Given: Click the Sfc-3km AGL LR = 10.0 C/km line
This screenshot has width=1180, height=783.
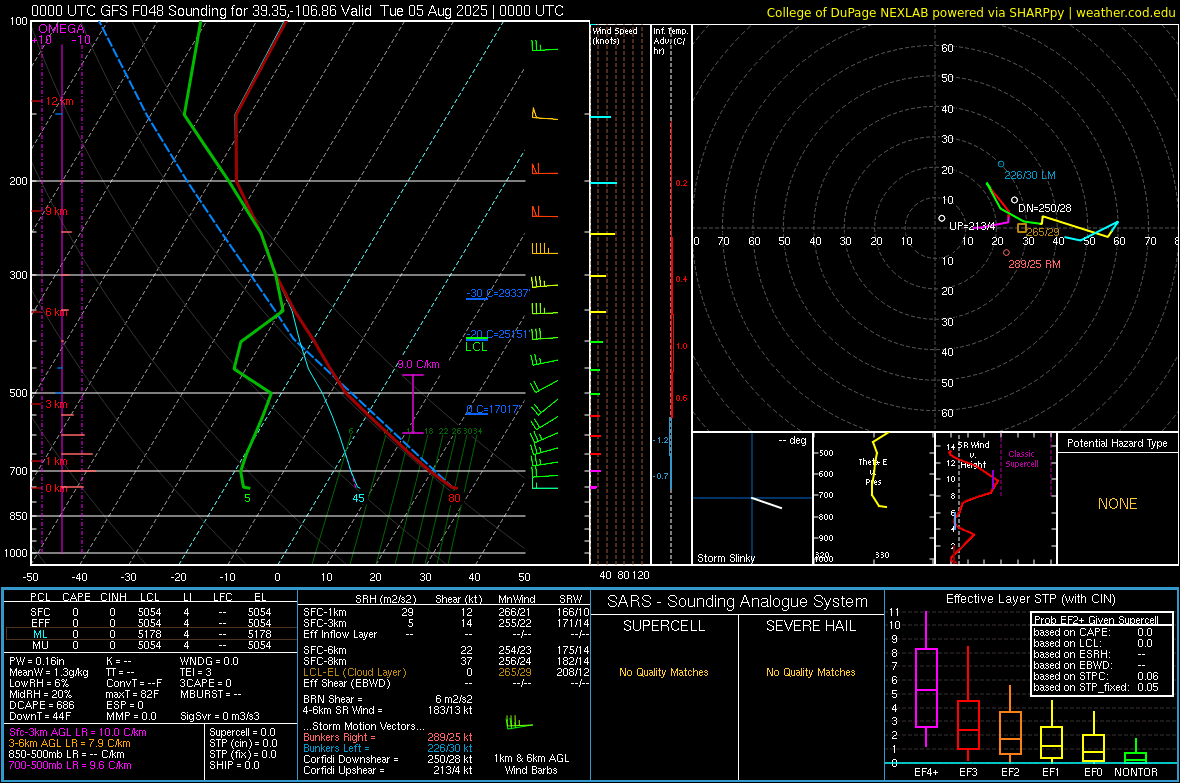Looking at the screenshot, I should 78,732.
